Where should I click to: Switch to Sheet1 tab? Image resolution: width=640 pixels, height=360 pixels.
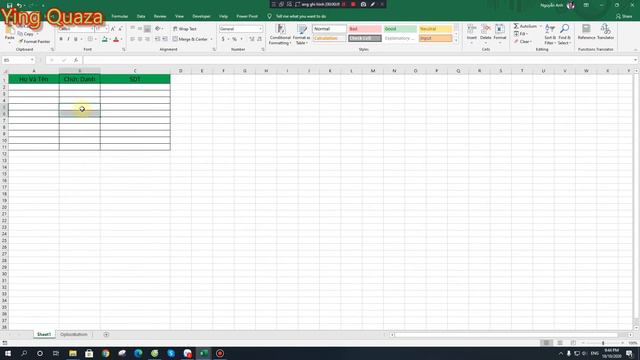click(44, 334)
